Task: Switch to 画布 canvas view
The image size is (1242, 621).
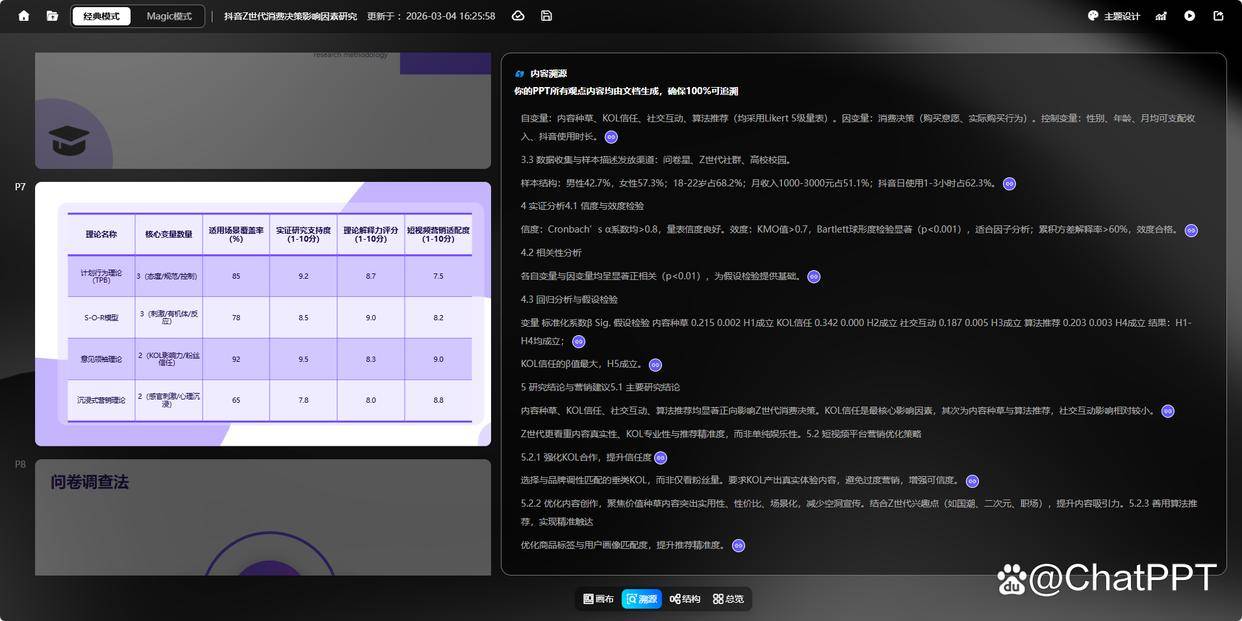Action: pos(599,599)
